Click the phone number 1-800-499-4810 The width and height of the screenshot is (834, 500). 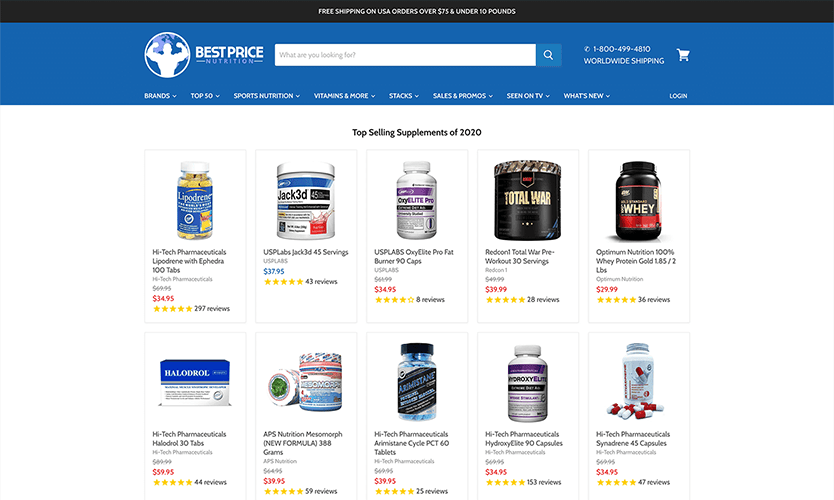coord(621,48)
